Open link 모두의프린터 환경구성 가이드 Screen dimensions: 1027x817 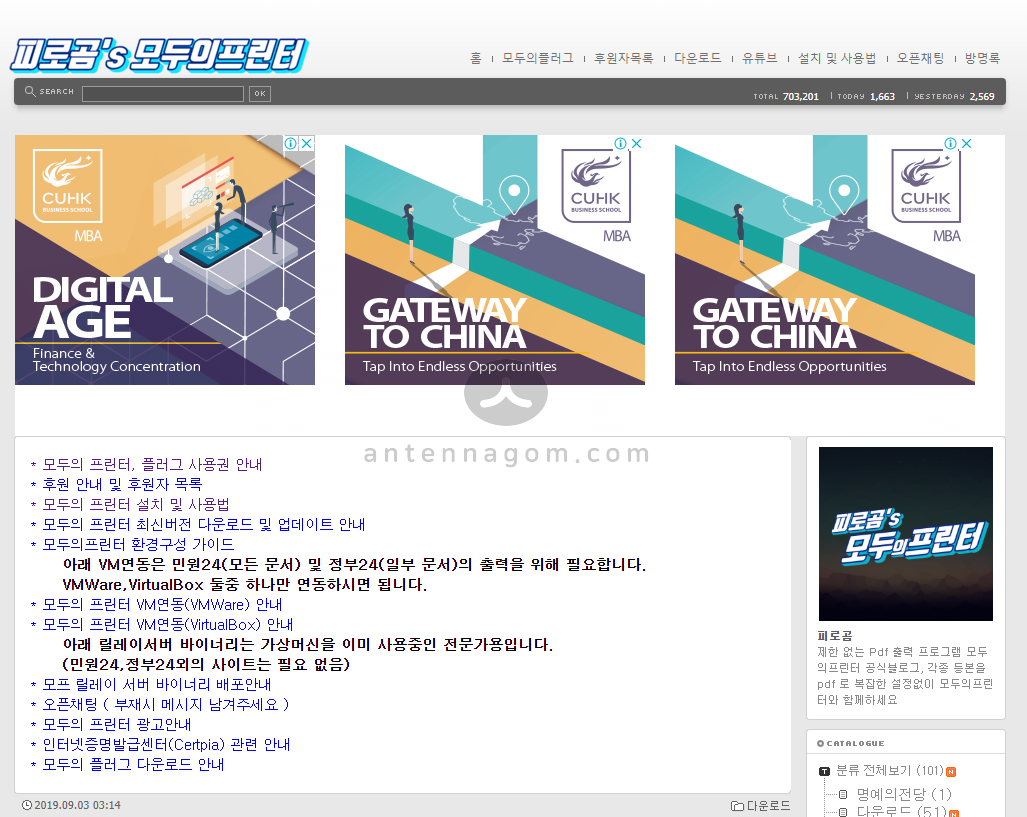(x=138, y=544)
